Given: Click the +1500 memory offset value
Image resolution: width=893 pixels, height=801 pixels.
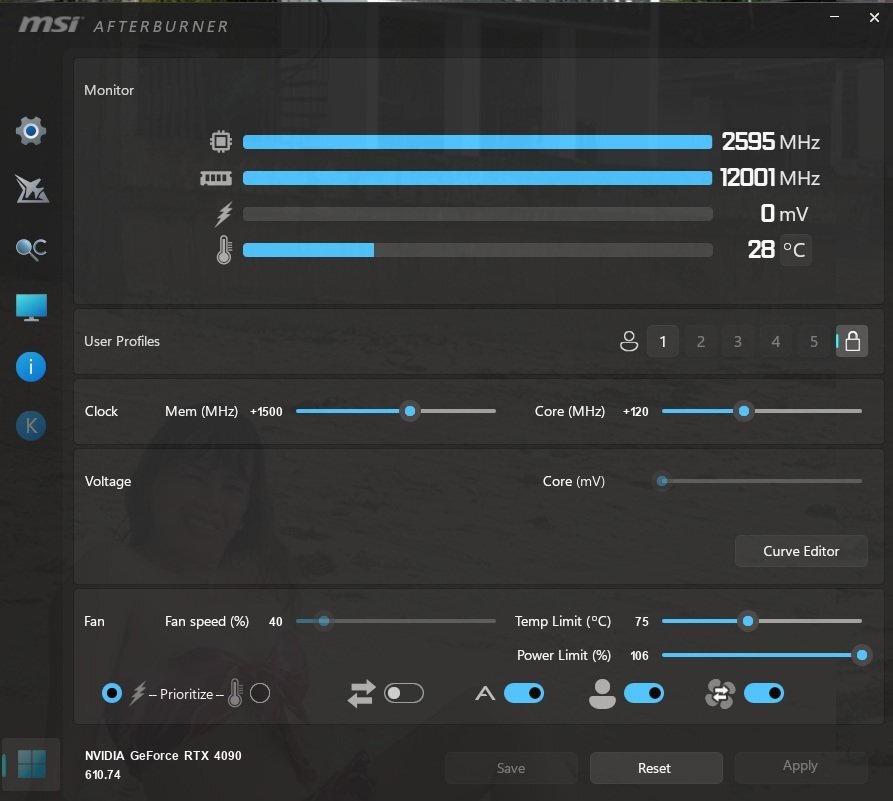Looking at the screenshot, I should point(266,411).
